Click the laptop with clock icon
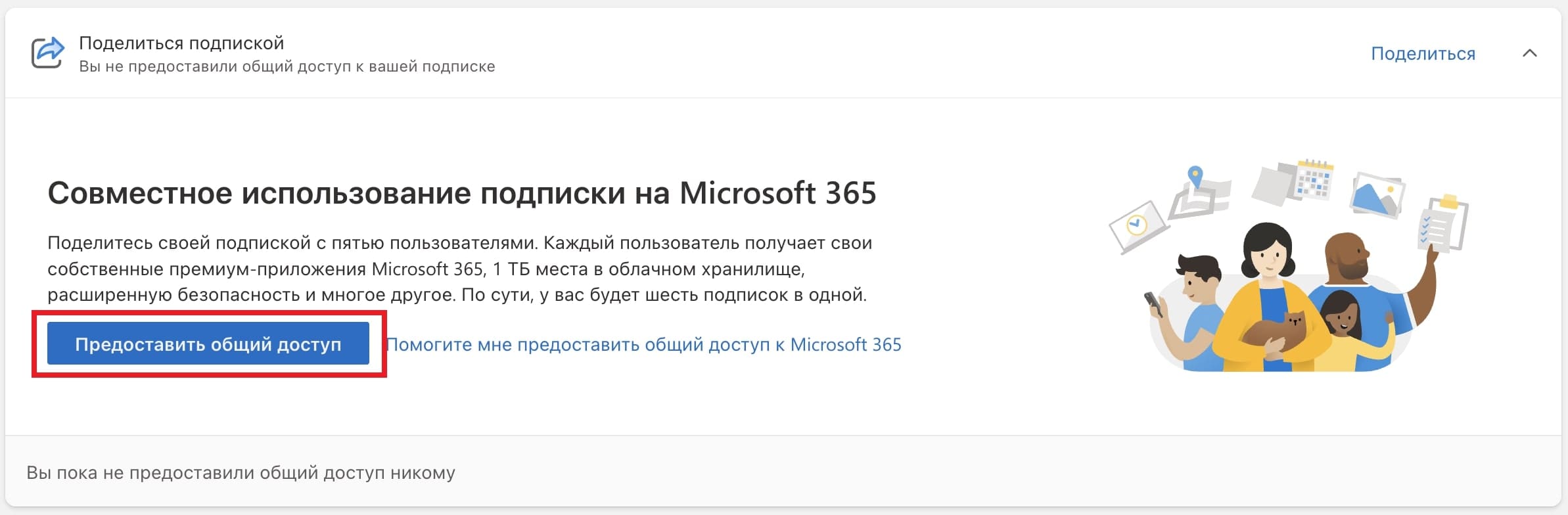This screenshot has width=1568, height=515. [x=1138, y=227]
